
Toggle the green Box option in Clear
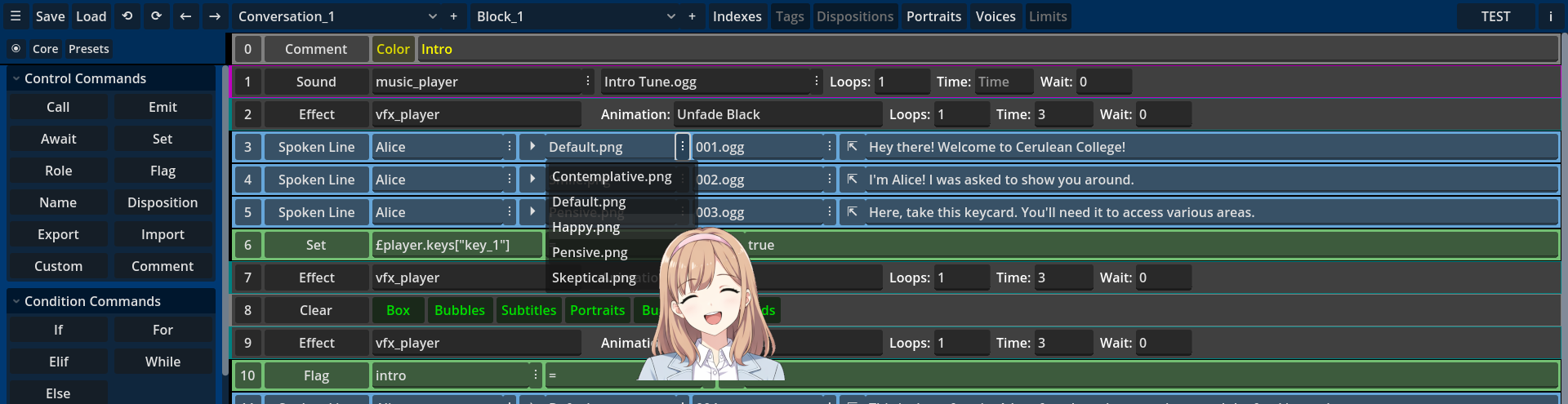pos(398,310)
